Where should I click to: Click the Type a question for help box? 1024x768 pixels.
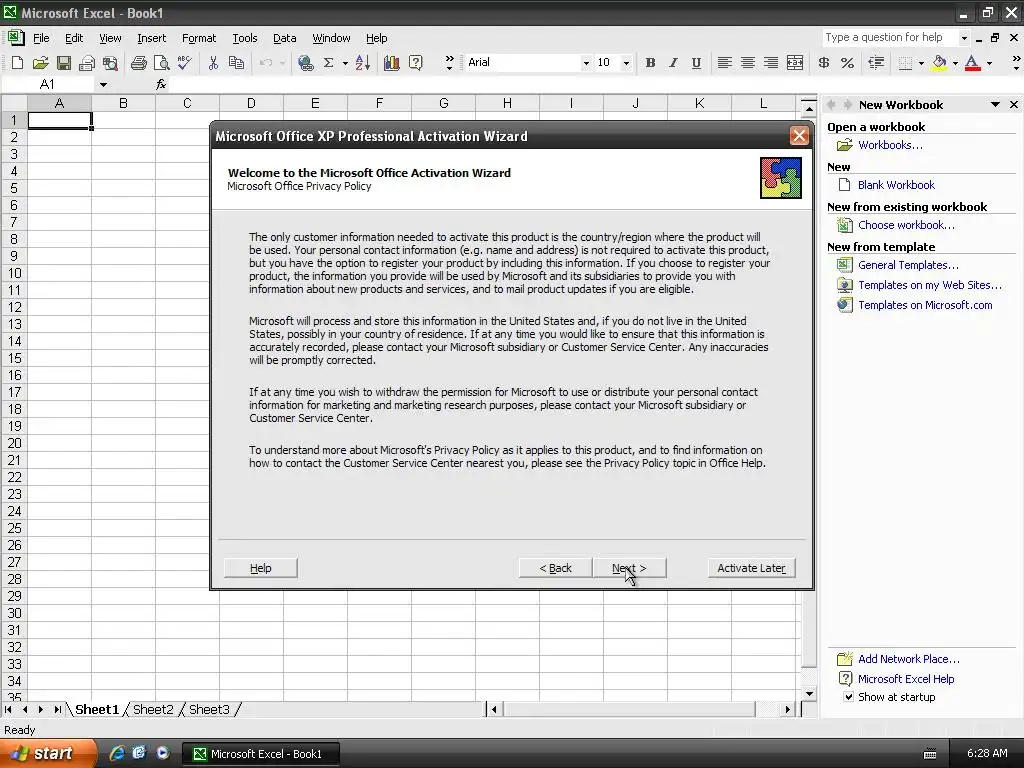[x=890, y=37]
